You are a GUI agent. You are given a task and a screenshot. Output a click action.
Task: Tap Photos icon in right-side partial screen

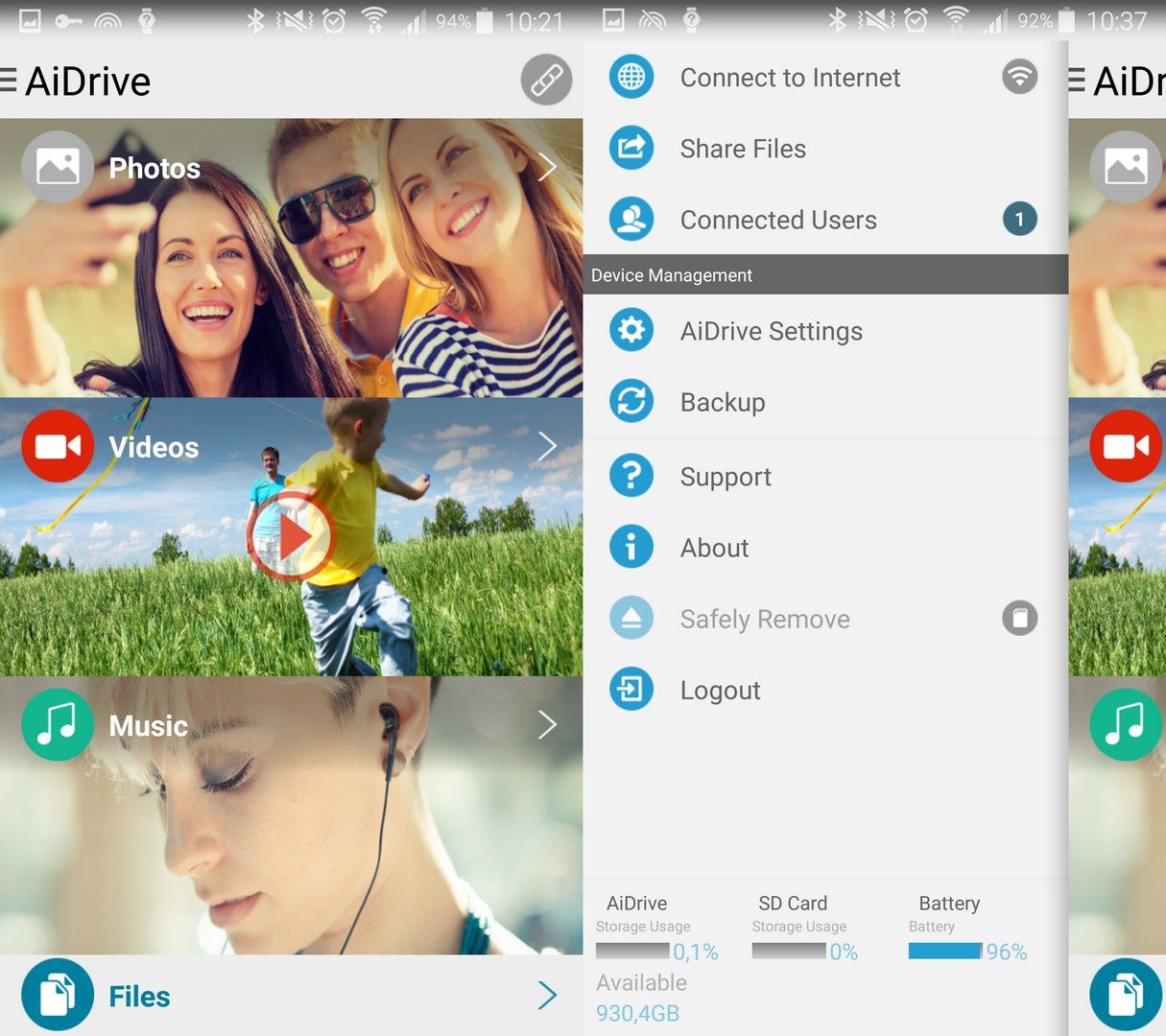1126,167
